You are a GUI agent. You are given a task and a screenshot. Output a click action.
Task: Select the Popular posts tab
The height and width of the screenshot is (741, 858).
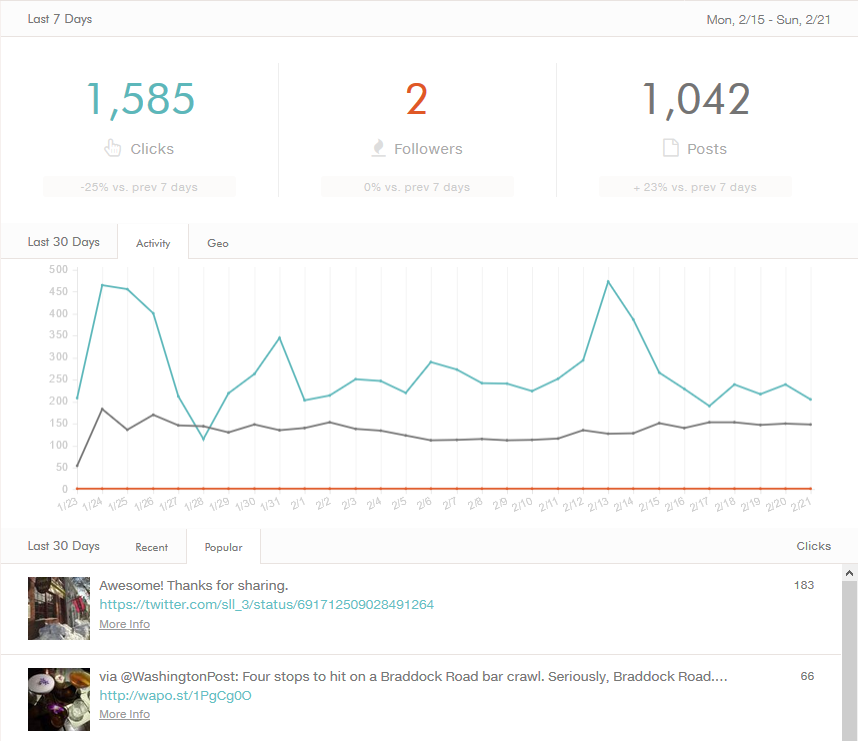point(223,547)
